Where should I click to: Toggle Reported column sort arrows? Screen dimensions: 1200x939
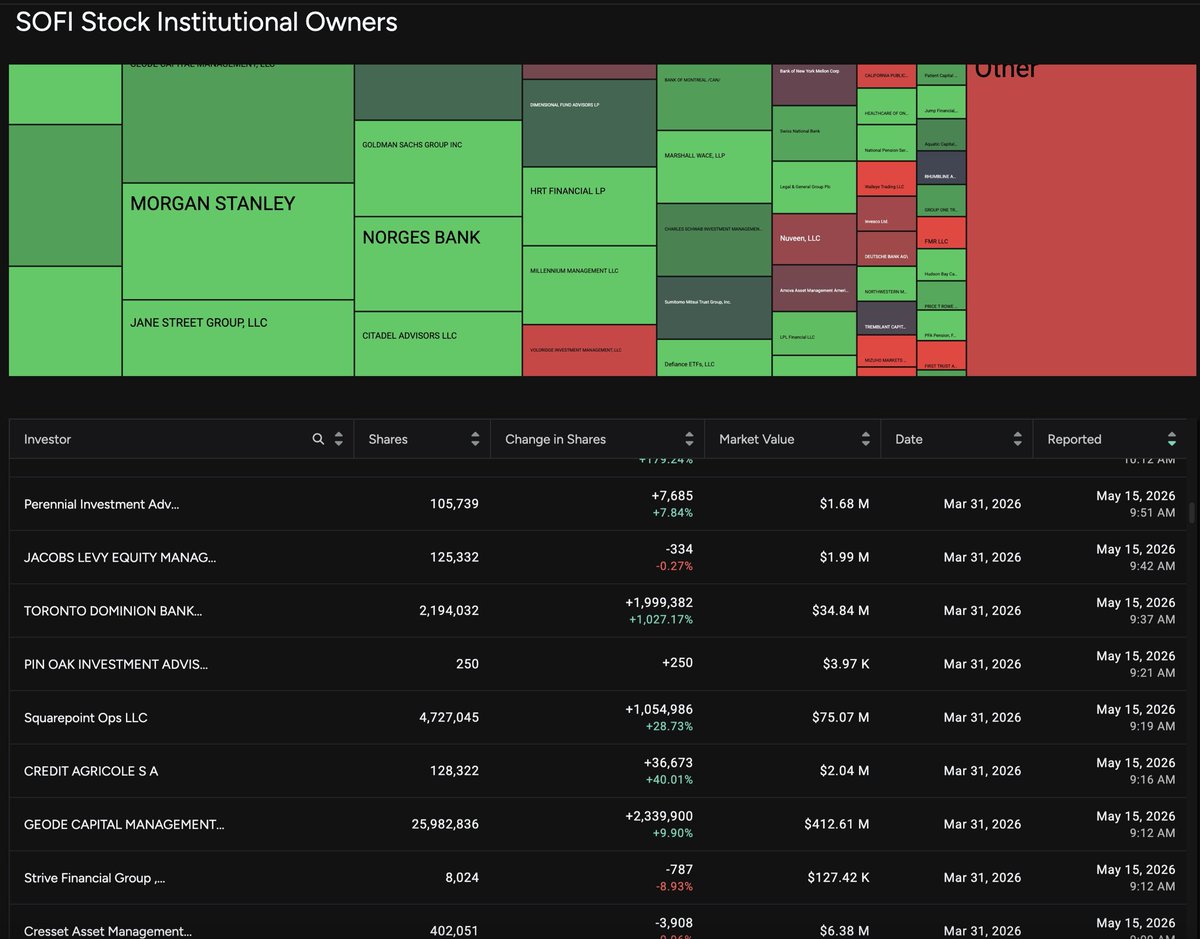[x=1171, y=439]
